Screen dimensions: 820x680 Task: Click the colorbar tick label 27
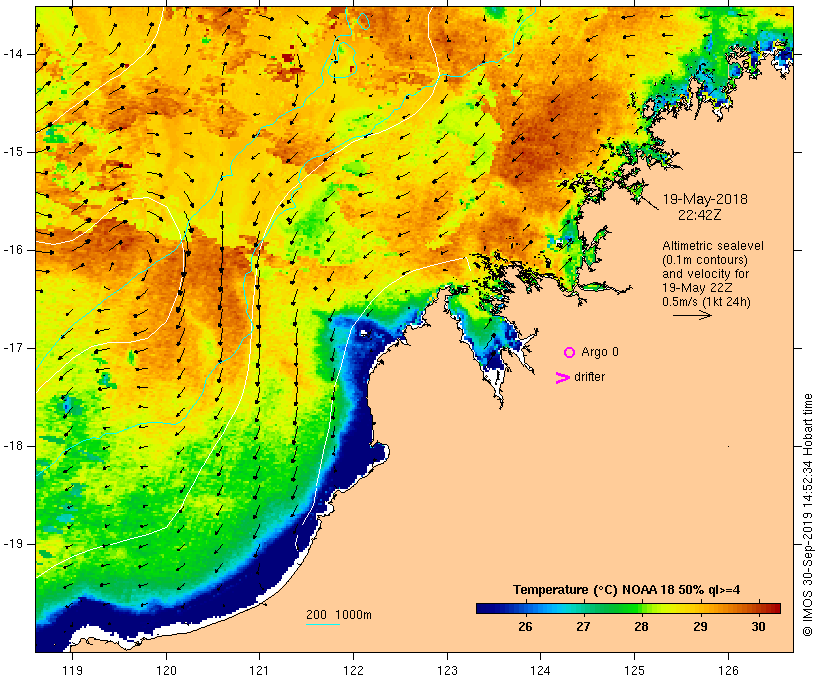click(583, 627)
